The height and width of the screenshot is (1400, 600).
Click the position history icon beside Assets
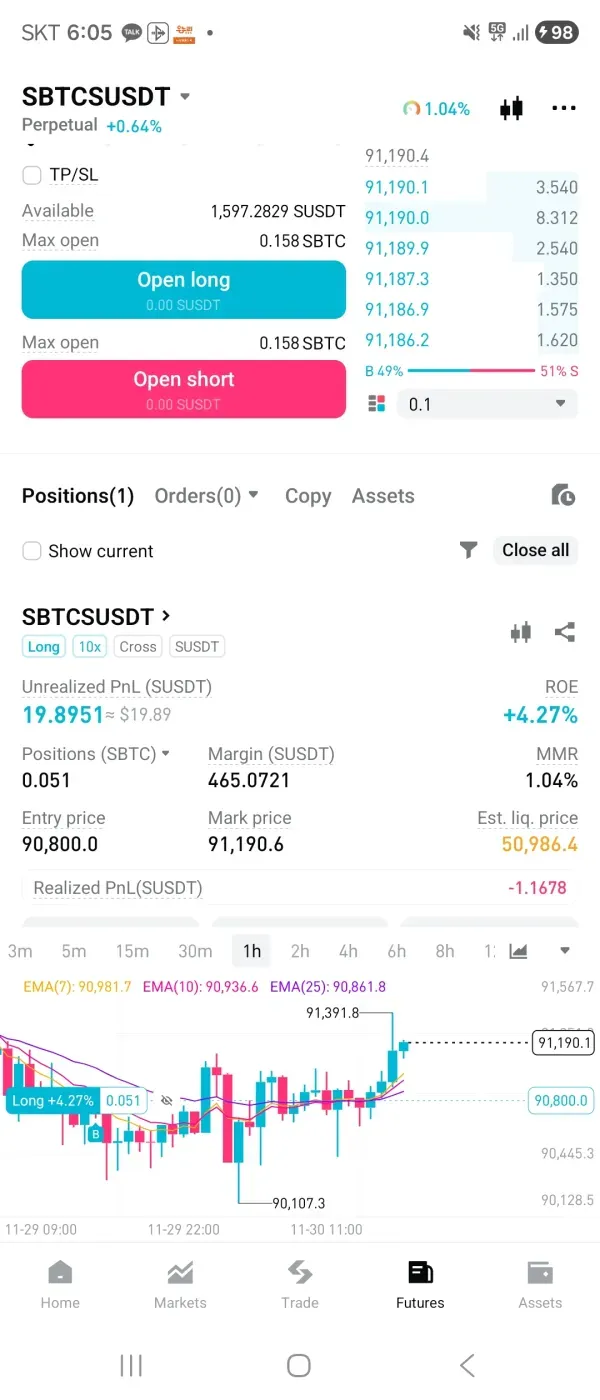563,495
